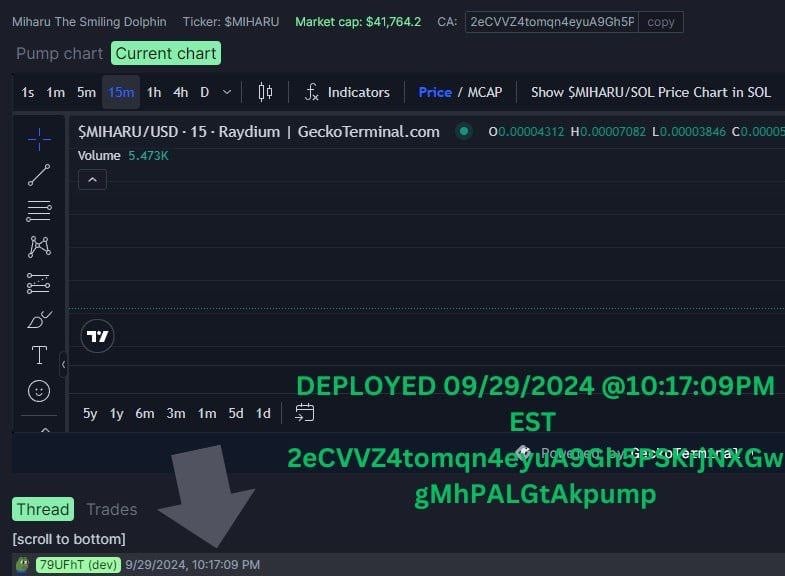Collapse the indicator legend chevron
This screenshot has width=785, height=576.
(x=93, y=180)
